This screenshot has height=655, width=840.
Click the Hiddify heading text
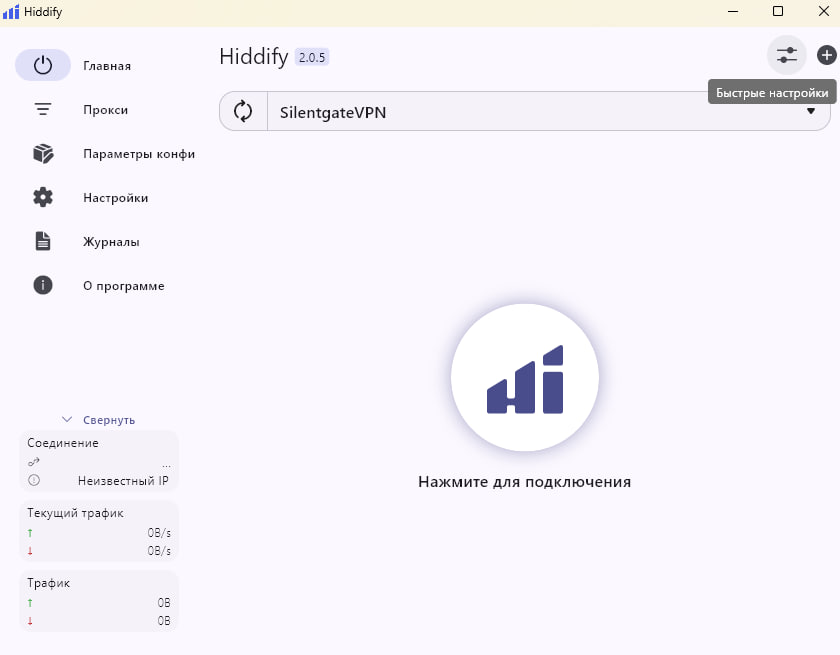pos(254,57)
